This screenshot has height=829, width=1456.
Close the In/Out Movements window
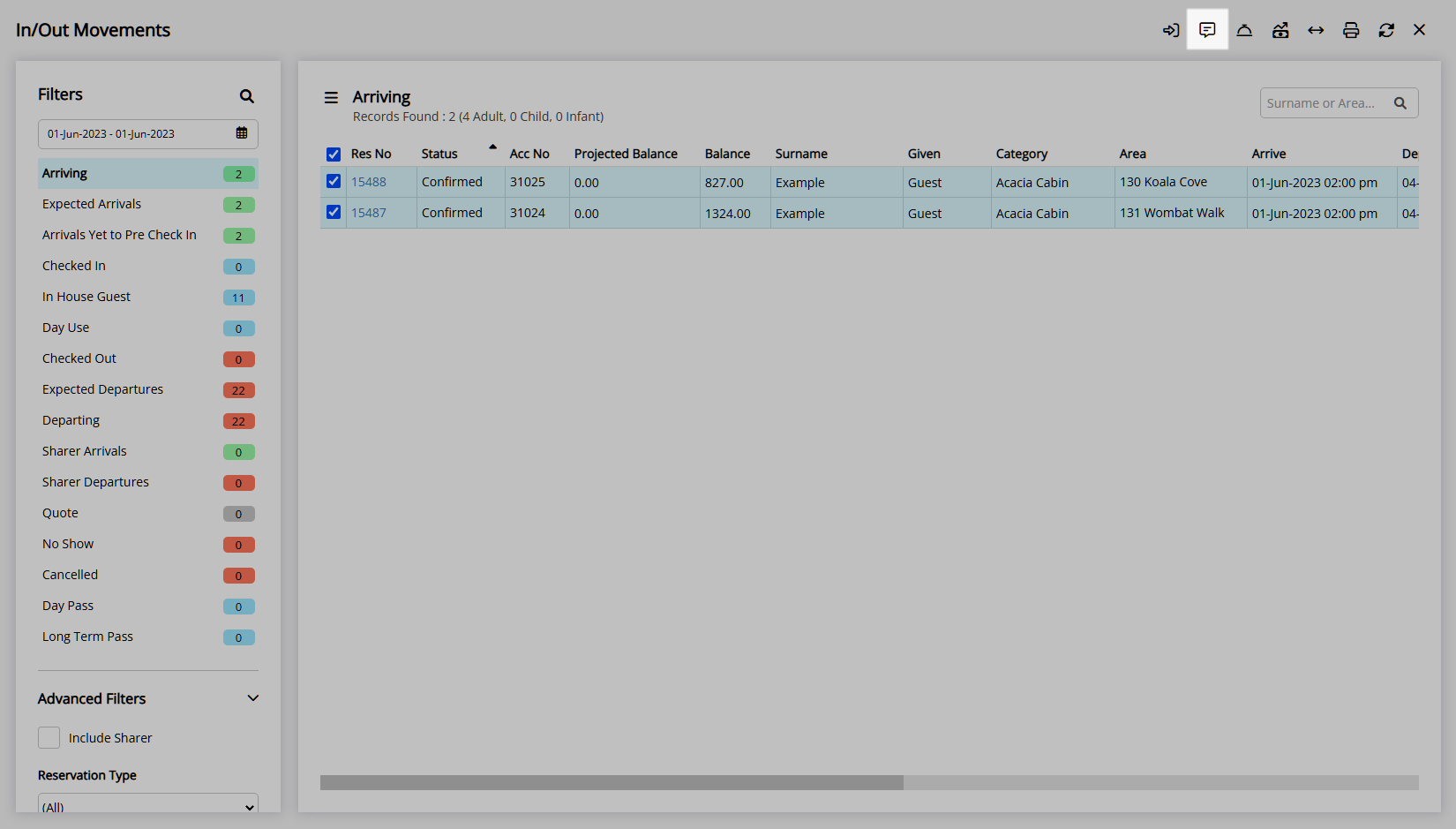pos(1419,30)
